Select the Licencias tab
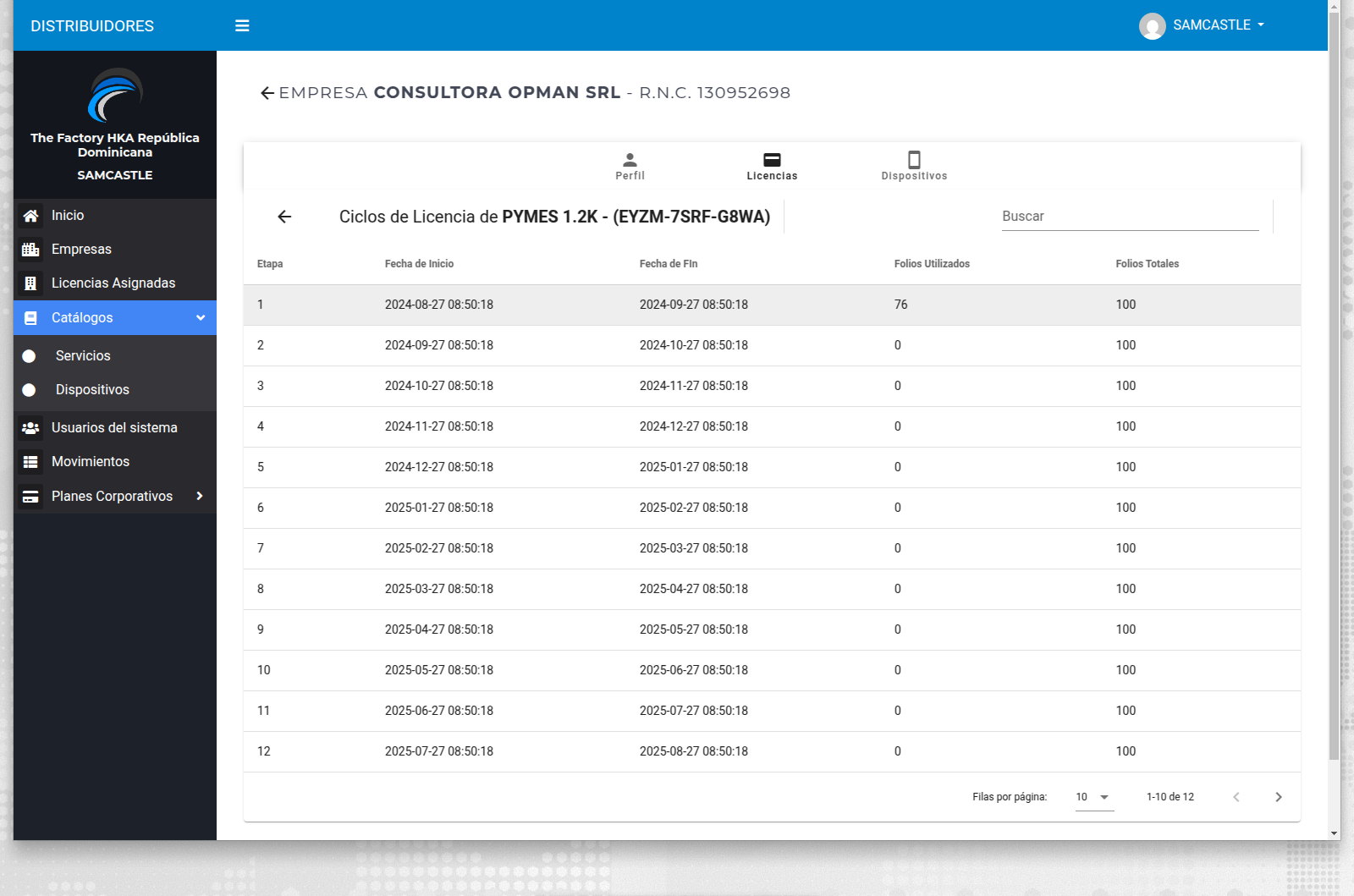This screenshot has height=896, width=1354. [772, 166]
